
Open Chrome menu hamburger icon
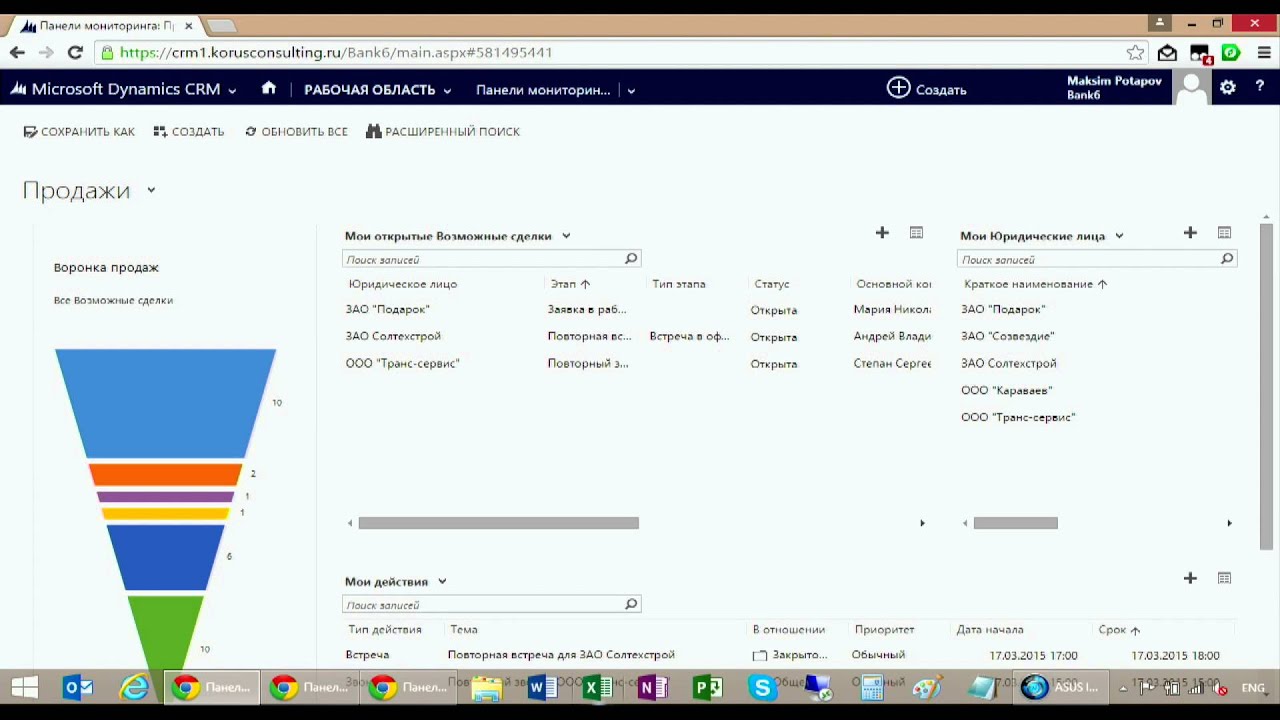pyautogui.click(x=1264, y=52)
